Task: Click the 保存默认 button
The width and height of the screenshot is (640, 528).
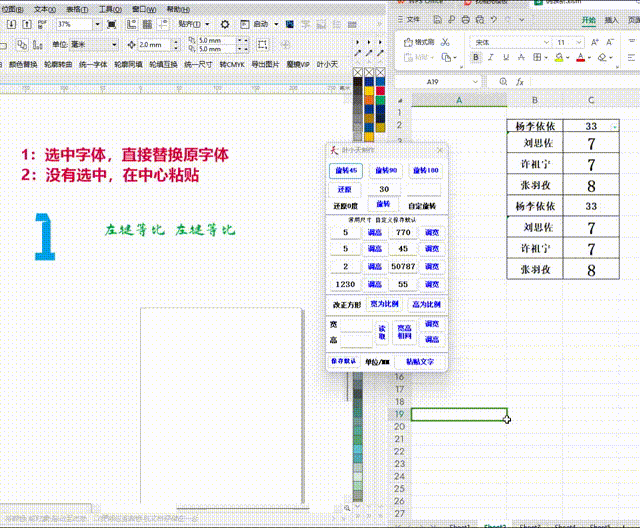Action: (343, 362)
